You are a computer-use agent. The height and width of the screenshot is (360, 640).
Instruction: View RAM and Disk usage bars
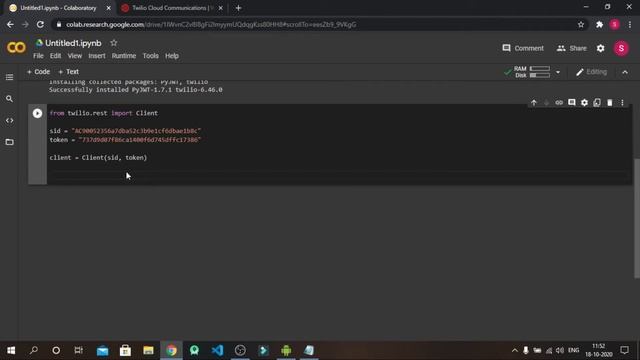click(x=532, y=72)
